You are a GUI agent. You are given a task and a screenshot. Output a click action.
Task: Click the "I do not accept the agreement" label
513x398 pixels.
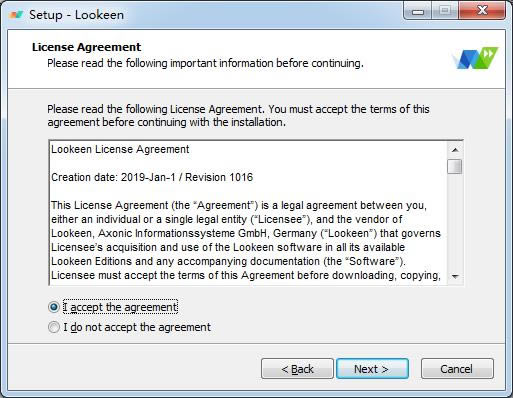[x=137, y=327]
